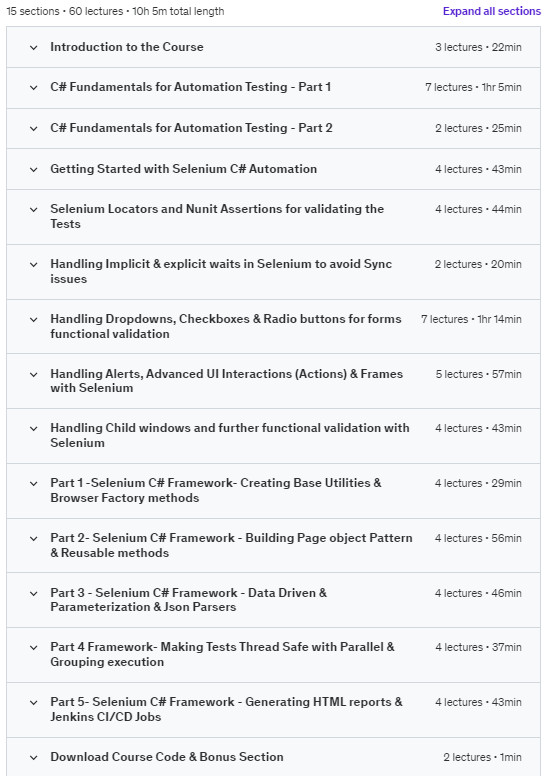Viewport: 544px width, 776px height.
Task: Expand Download Course Code & Bonus chevron
Action: (x=34, y=757)
